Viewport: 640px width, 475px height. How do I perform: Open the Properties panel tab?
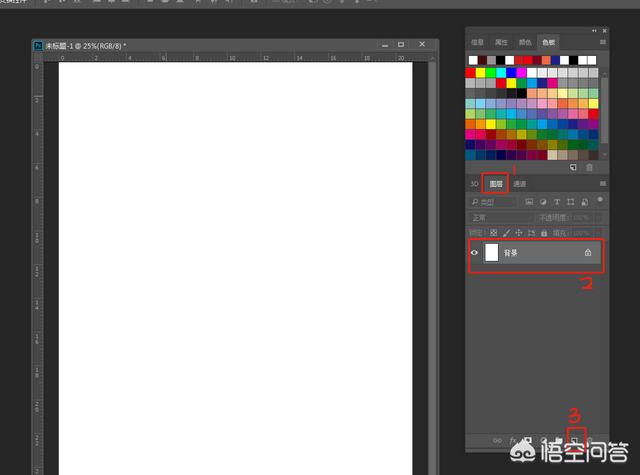(501, 43)
